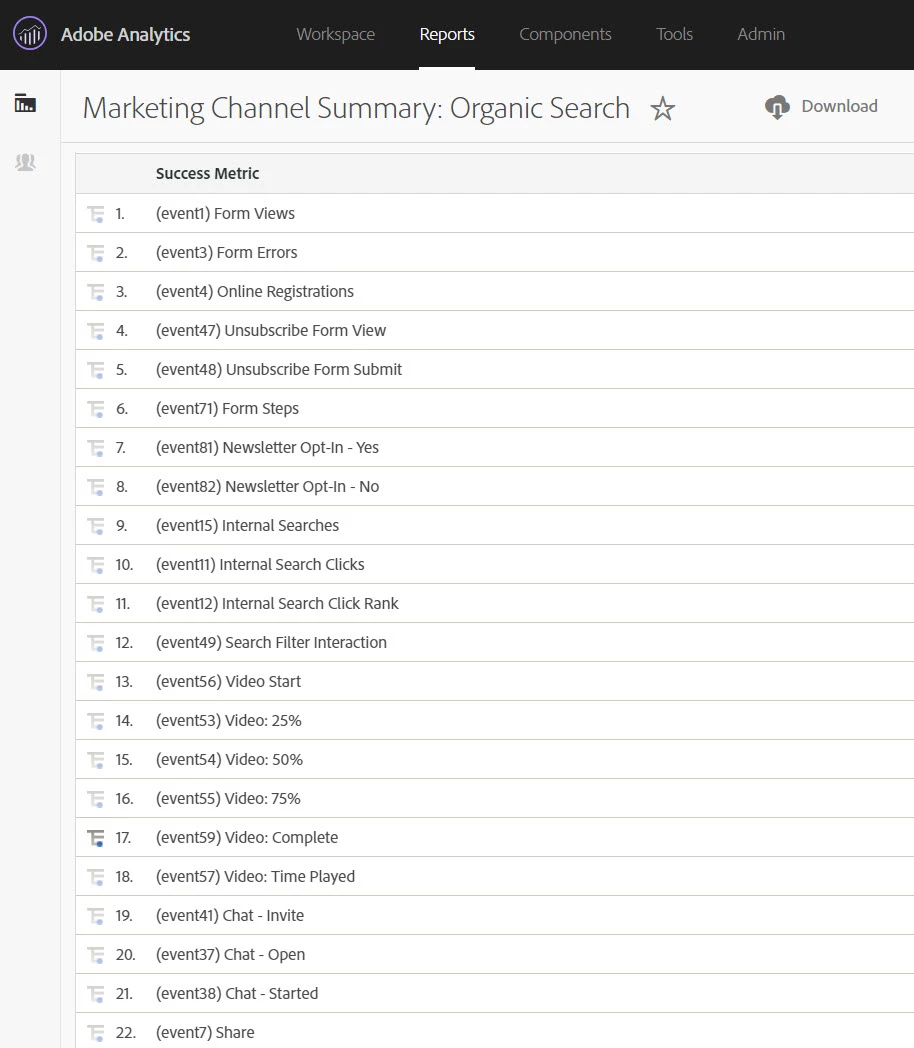Open the audience people icon in sidebar
The height and width of the screenshot is (1048, 914).
point(26,162)
